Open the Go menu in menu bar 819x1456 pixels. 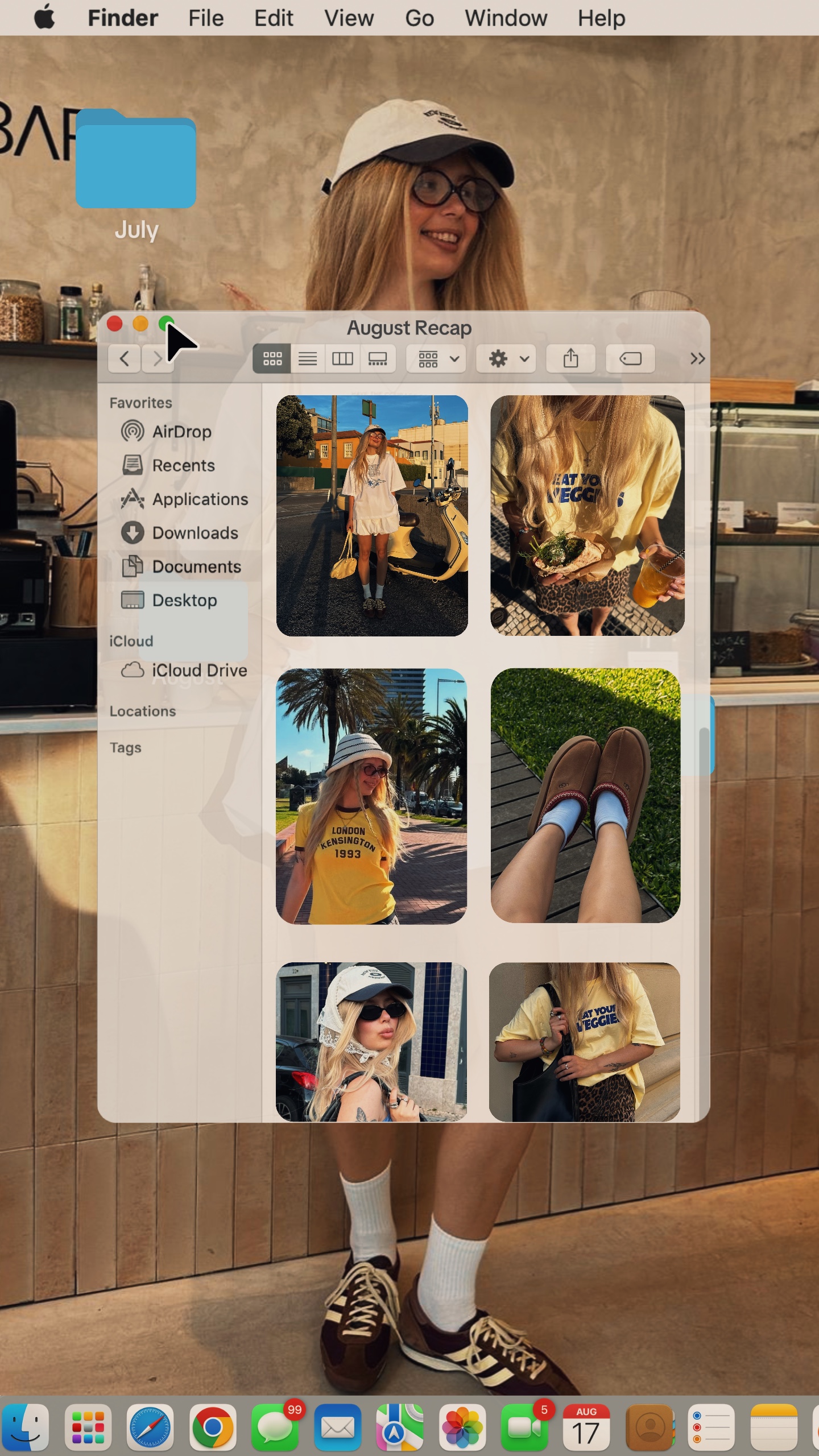point(419,18)
